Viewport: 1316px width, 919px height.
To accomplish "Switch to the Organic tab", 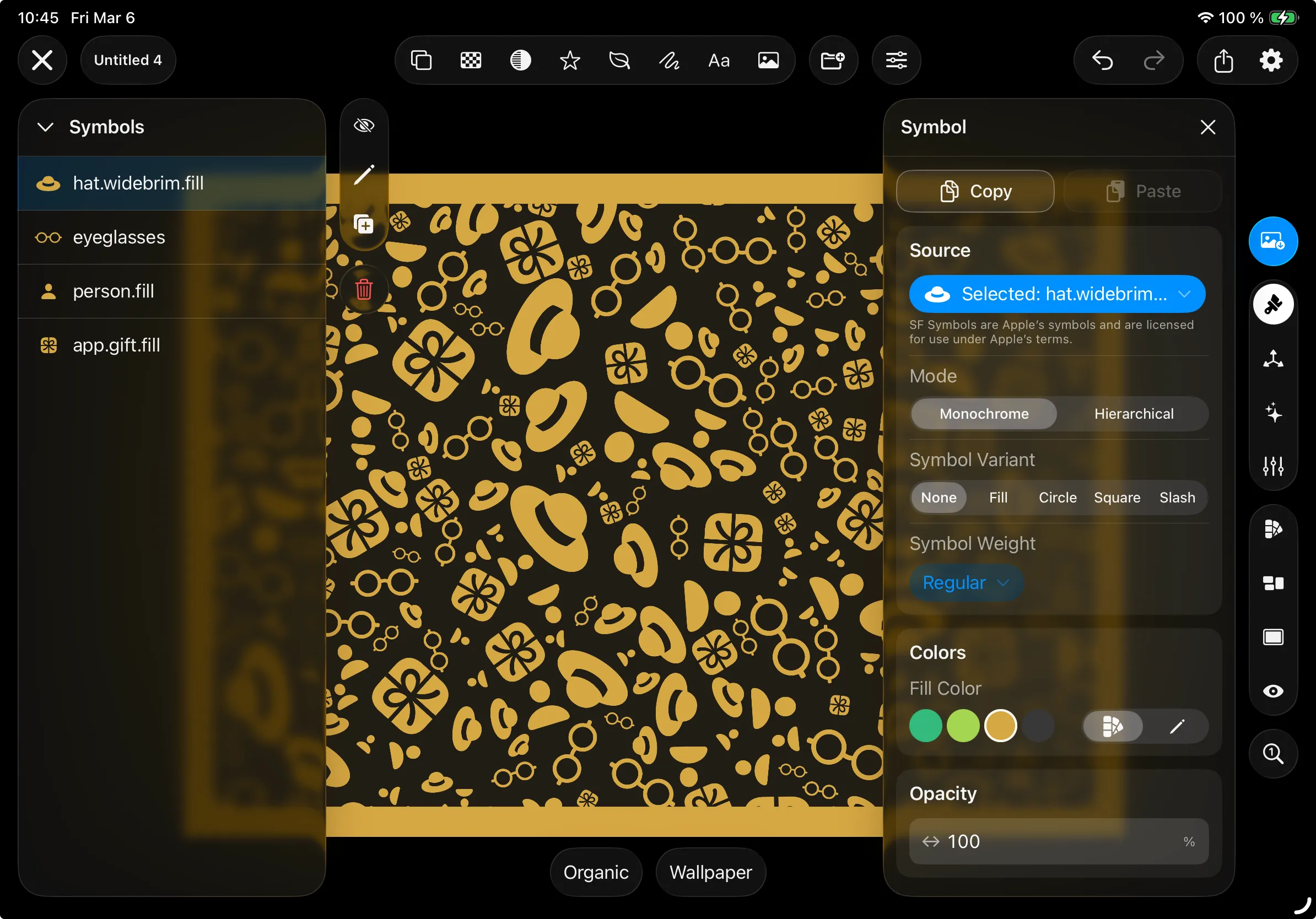I will (x=596, y=872).
